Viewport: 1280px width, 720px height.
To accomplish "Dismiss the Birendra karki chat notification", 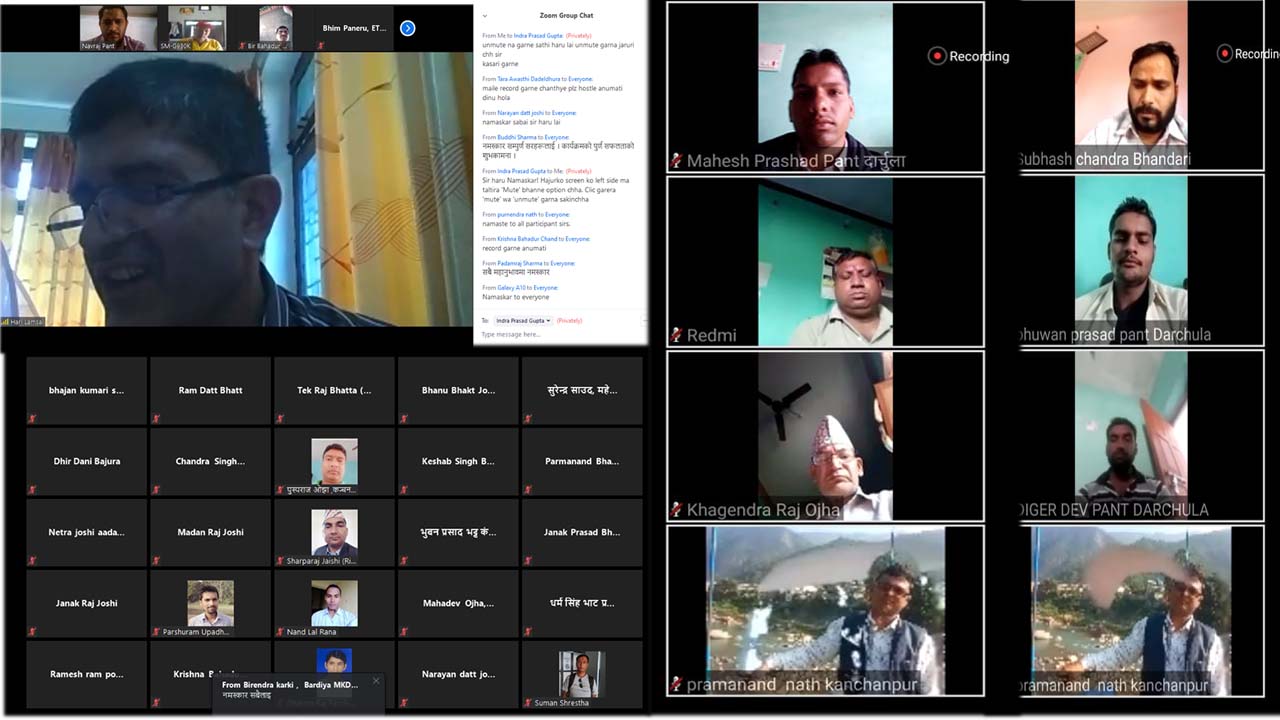I will coord(376,681).
